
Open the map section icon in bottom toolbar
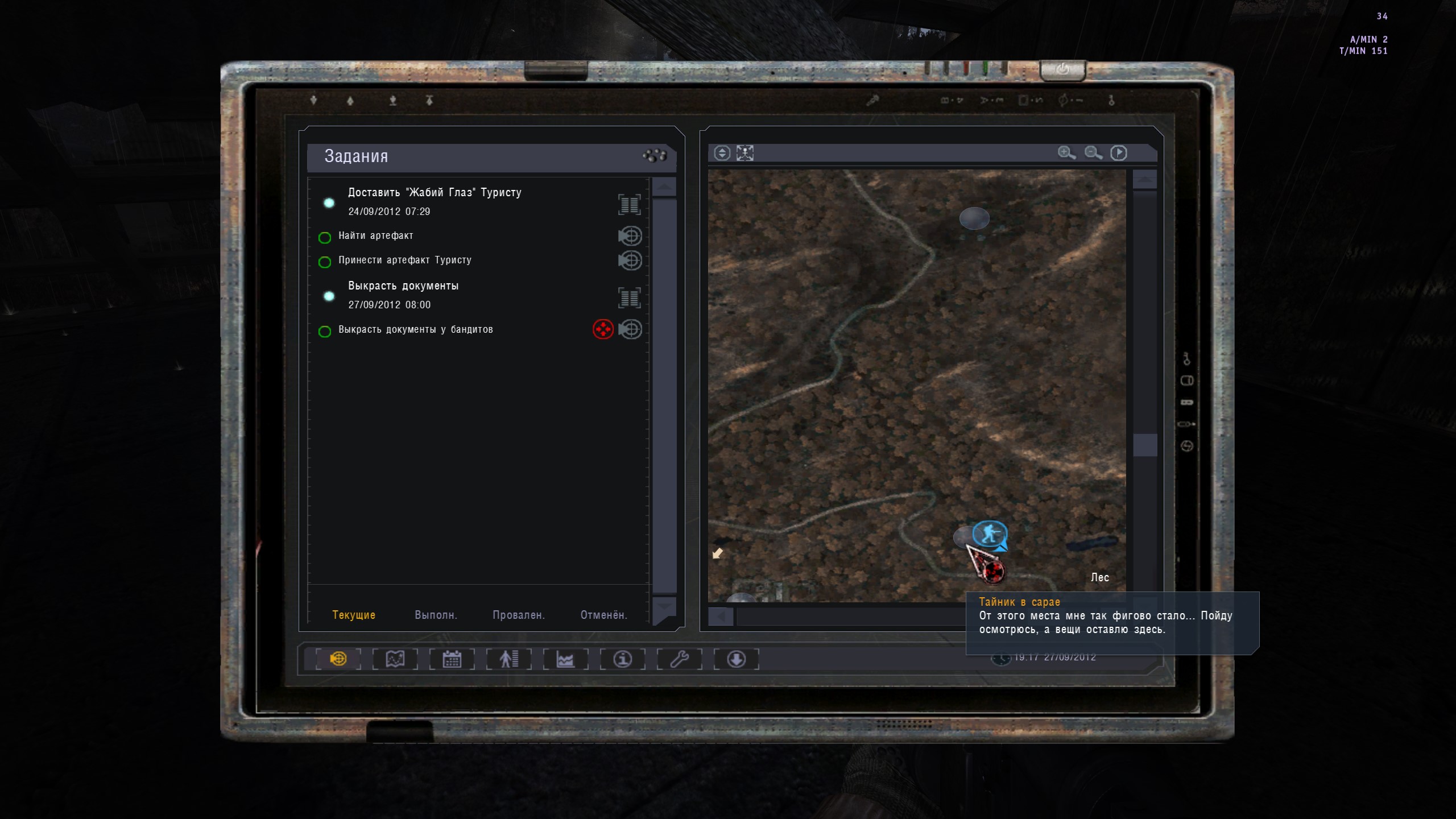point(395,659)
